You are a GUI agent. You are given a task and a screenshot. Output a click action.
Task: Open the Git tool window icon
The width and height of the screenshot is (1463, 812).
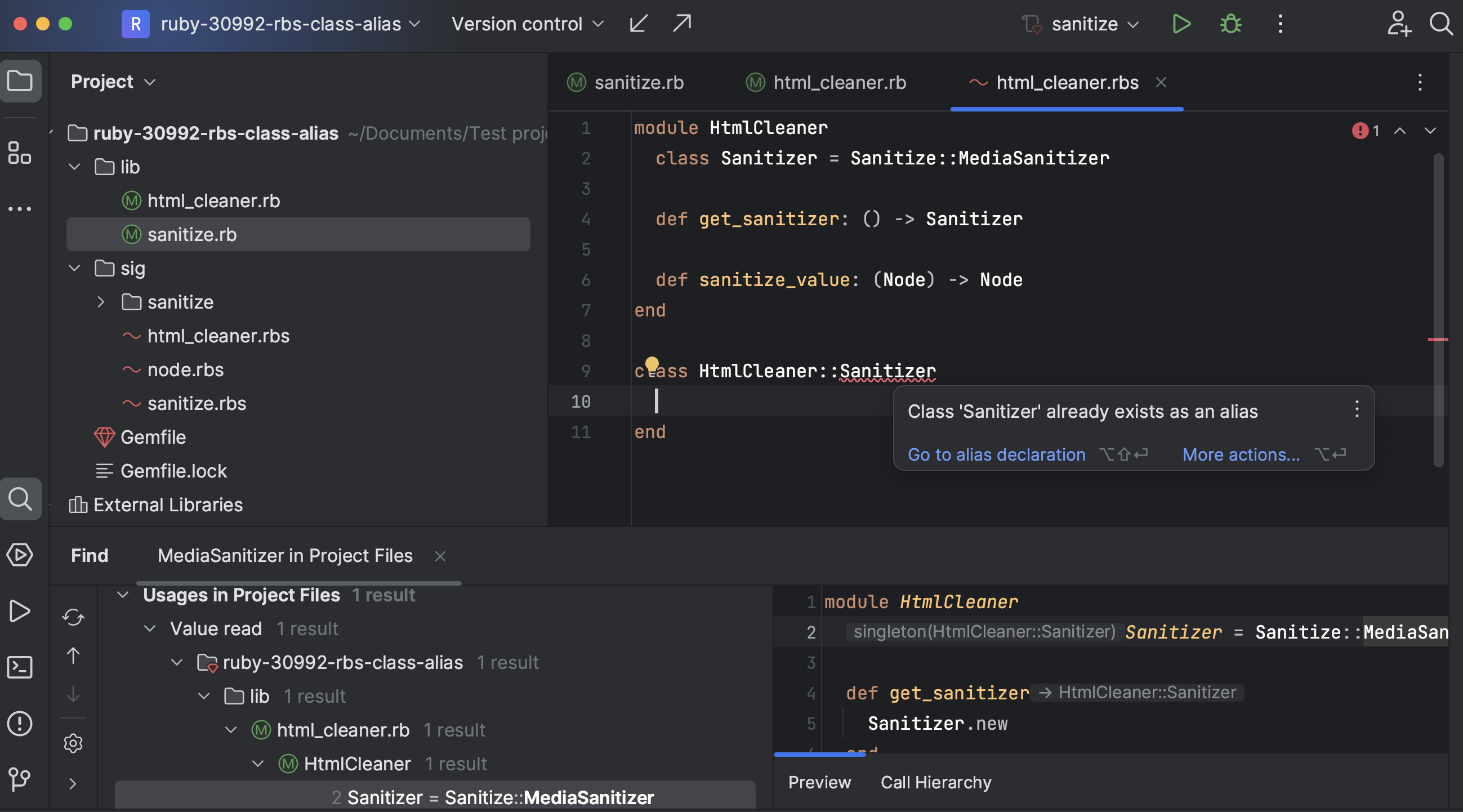pyautogui.click(x=20, y=779)
